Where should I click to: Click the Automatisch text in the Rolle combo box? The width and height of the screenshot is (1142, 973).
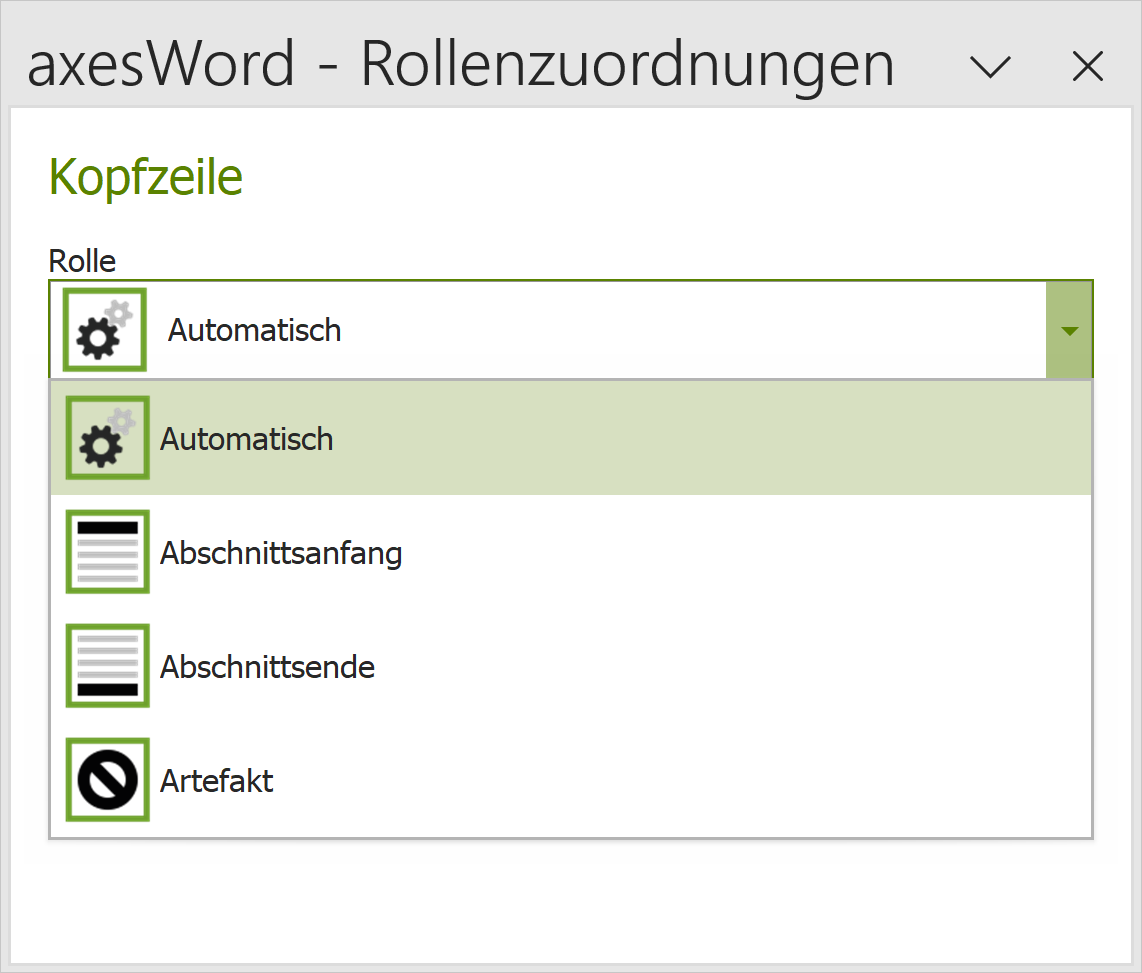point(254,330)
